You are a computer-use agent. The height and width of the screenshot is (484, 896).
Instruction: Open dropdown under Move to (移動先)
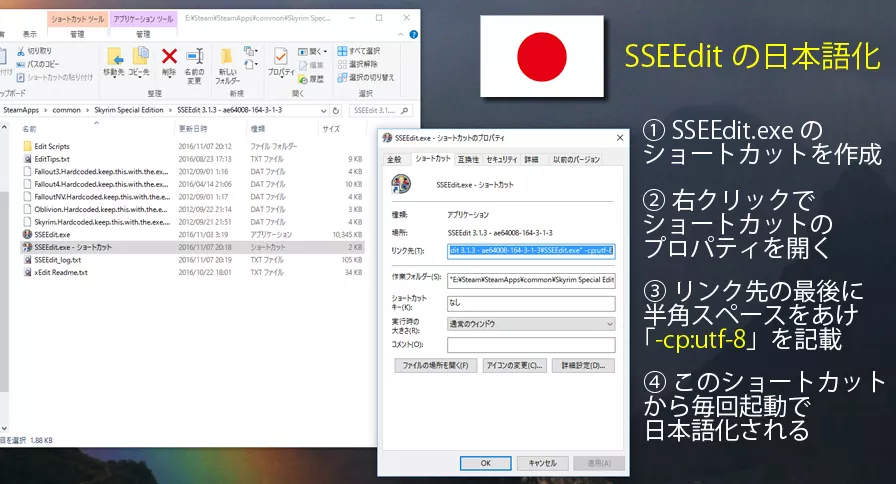(114, 77)
